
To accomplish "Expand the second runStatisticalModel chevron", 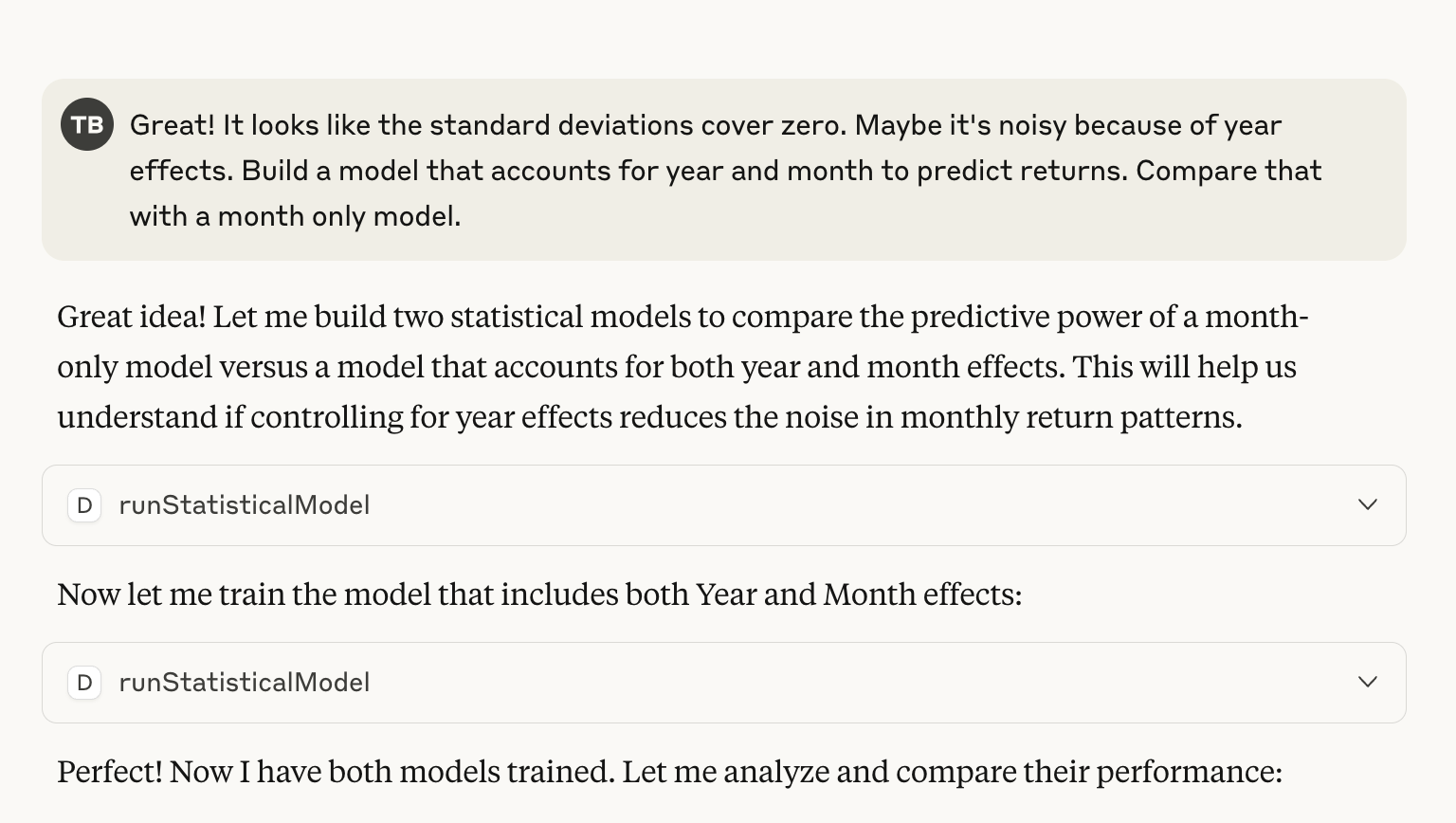I will coord(1367,683).
